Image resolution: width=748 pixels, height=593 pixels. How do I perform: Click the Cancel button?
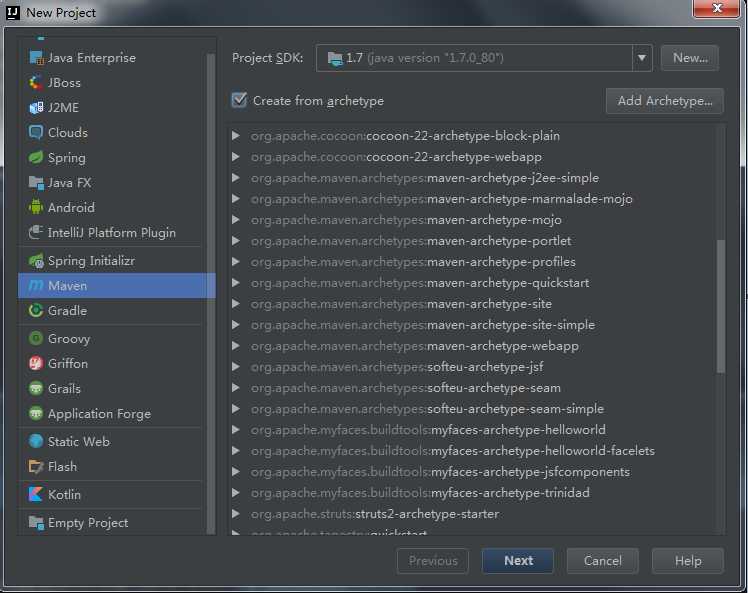pos(603,561)
